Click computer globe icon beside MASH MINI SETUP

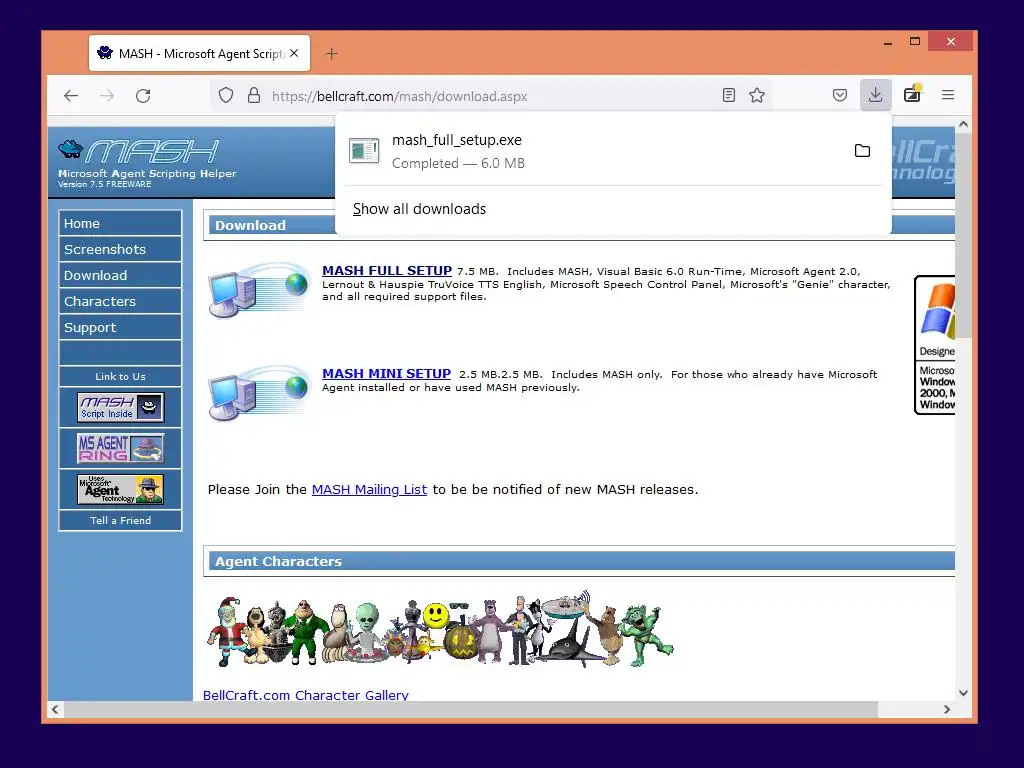tap(259, 392)
